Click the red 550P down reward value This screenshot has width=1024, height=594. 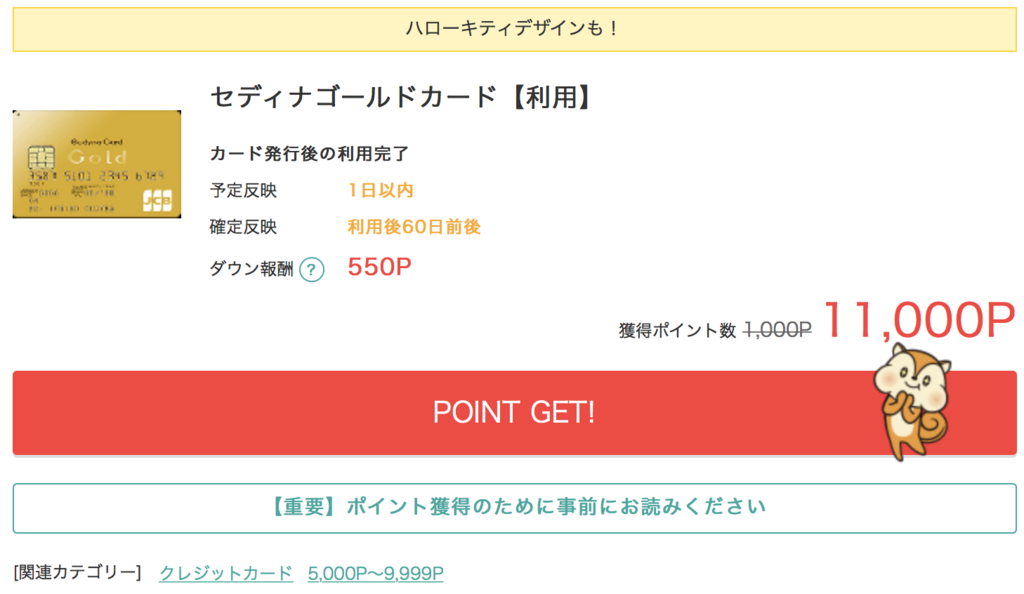click(380, 267)
